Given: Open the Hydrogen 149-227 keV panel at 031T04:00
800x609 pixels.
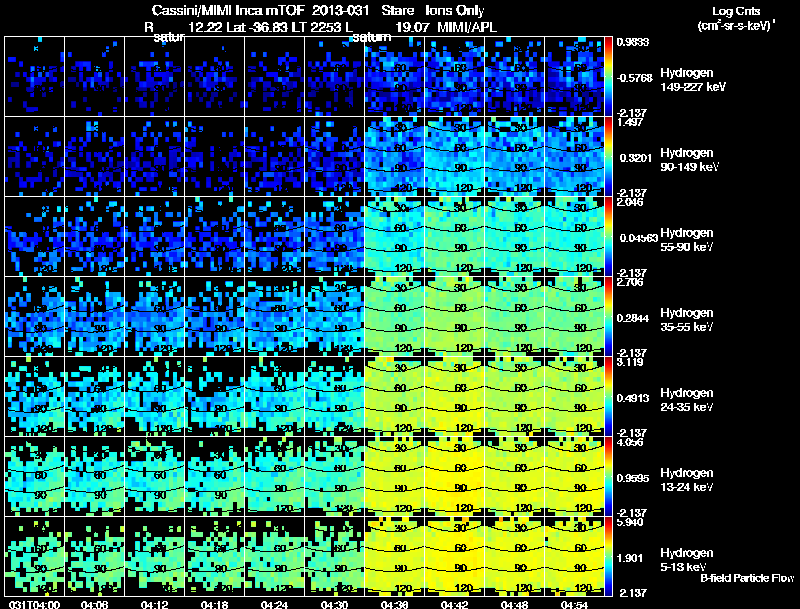Looking at the screenshot, I should 35,77.
